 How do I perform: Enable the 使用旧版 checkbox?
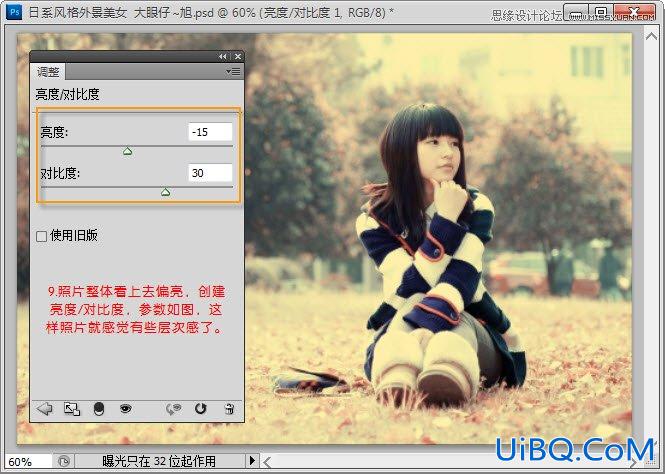[x=42, y=236]
